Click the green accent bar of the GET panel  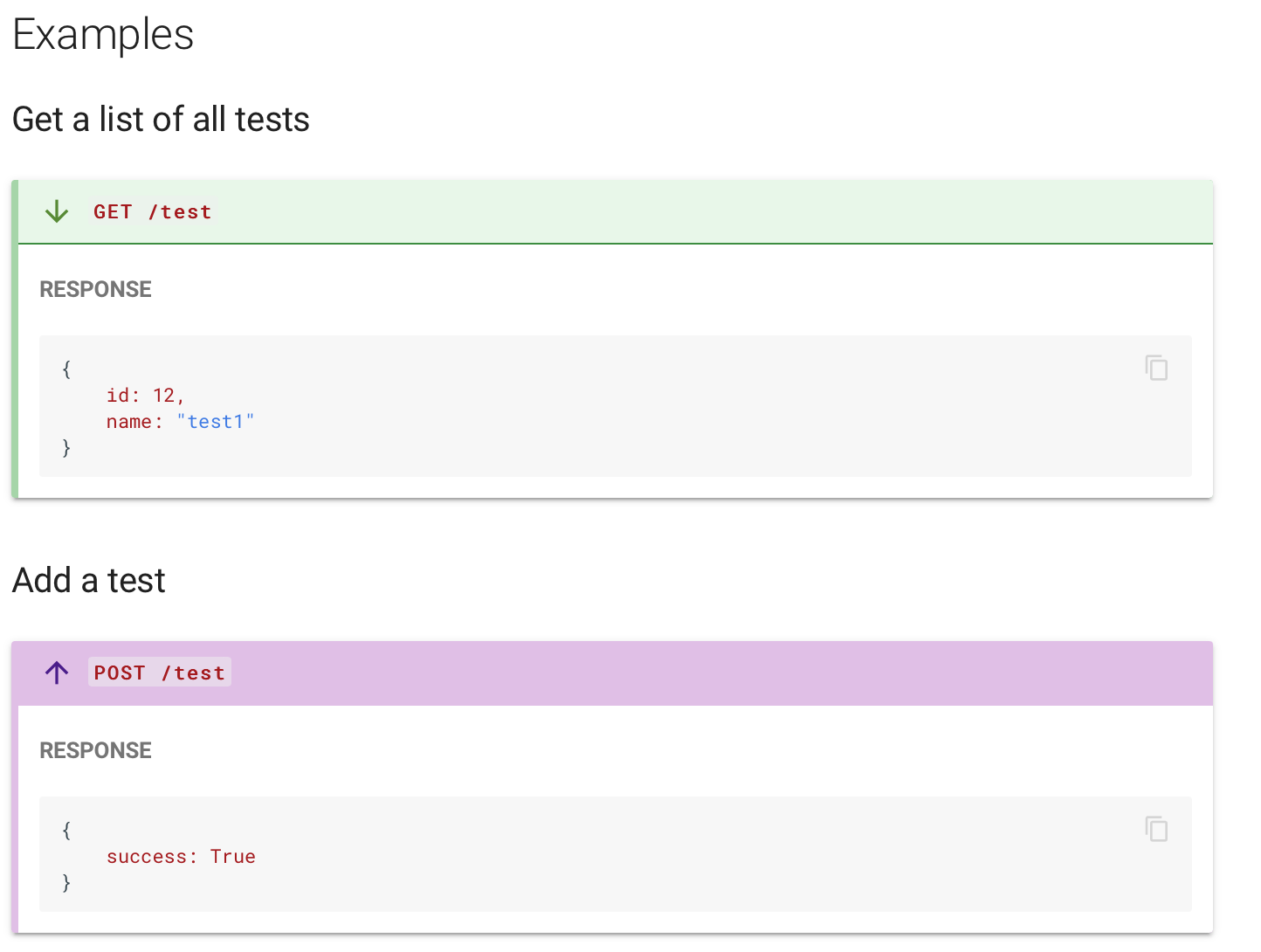point(17,341)
